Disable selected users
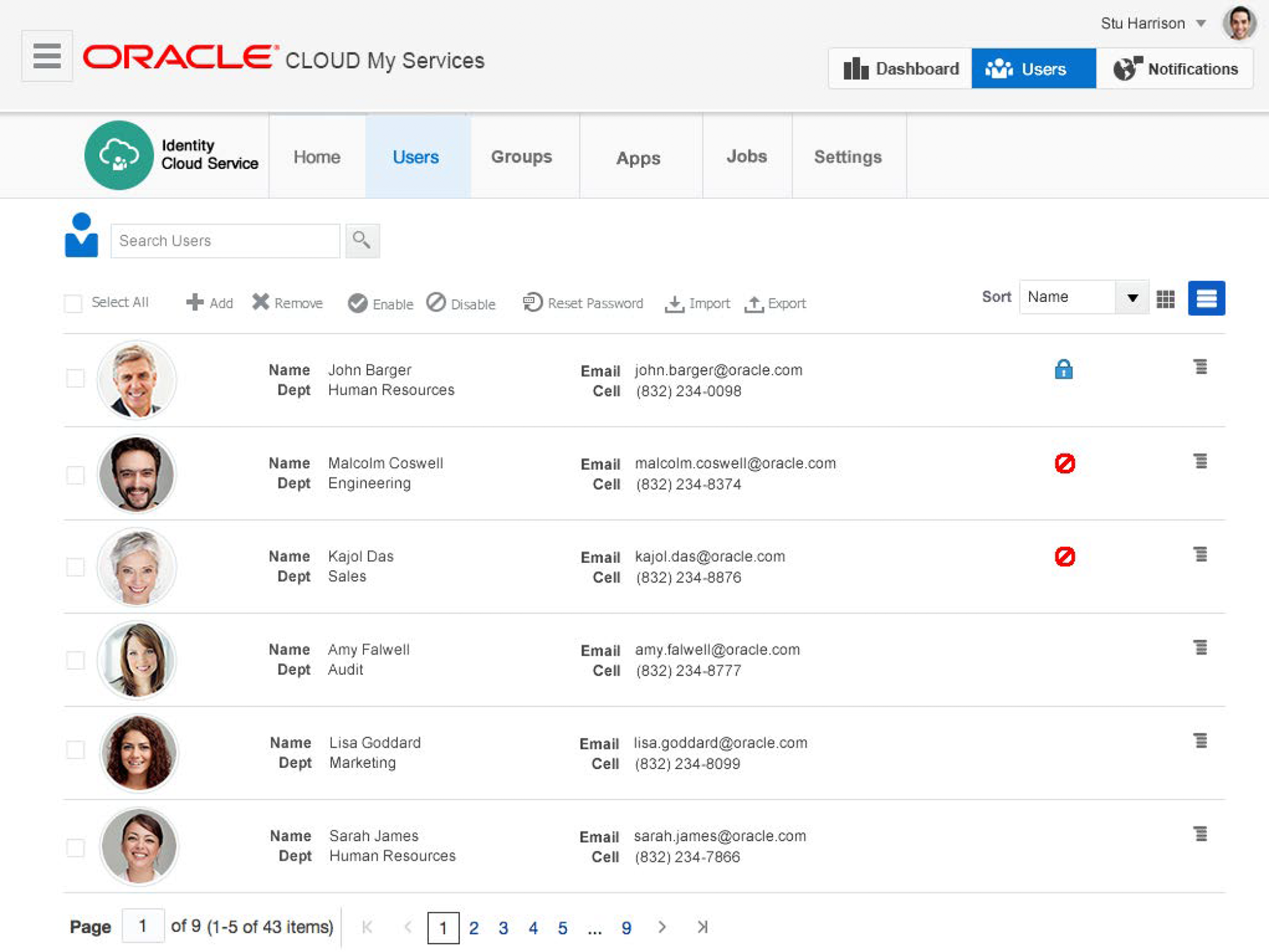The width and height of the screenshot is (1269, 952). pos(461,303)
